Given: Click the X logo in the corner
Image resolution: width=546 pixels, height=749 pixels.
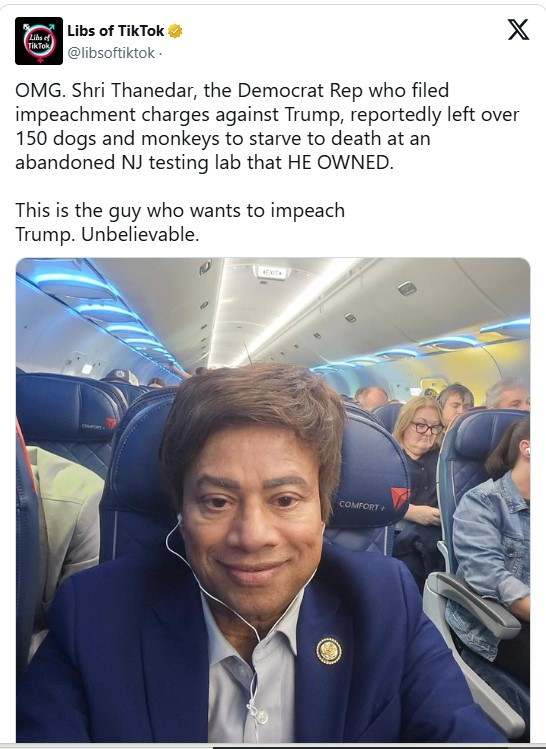Looking at the screenshot, I should coord(518,30).
